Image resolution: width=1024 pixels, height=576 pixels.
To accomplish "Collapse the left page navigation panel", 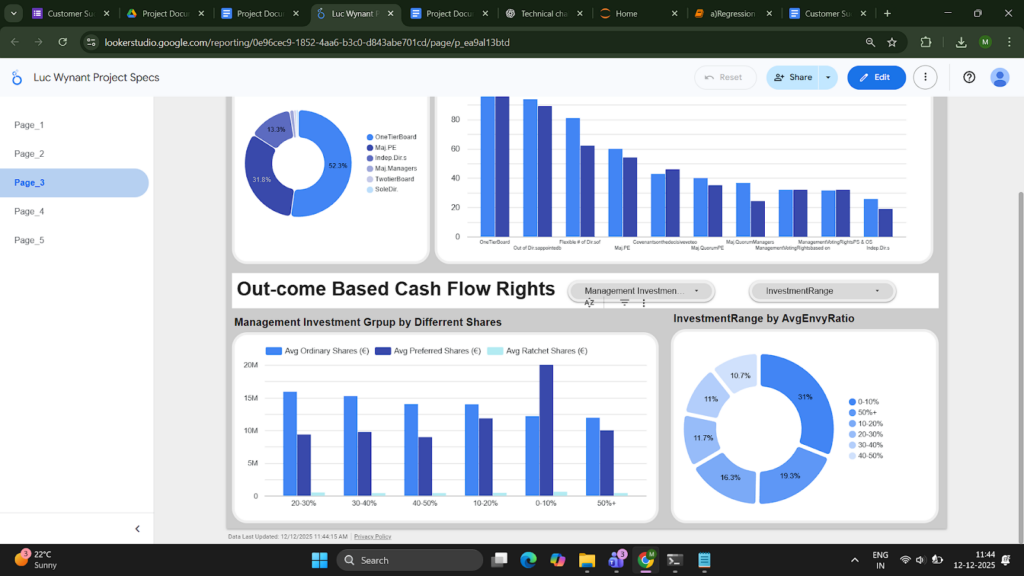I will 137,529.
